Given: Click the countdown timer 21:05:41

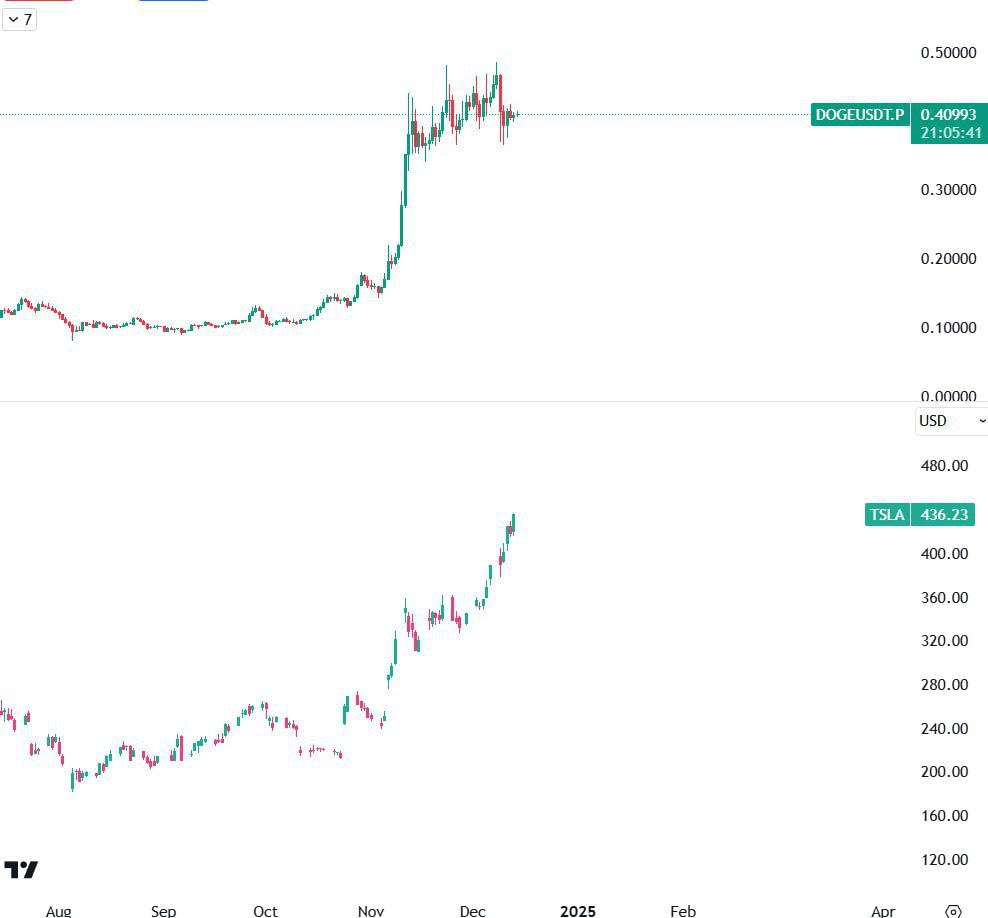Looking at the screenshot, I should pos(948,130).
